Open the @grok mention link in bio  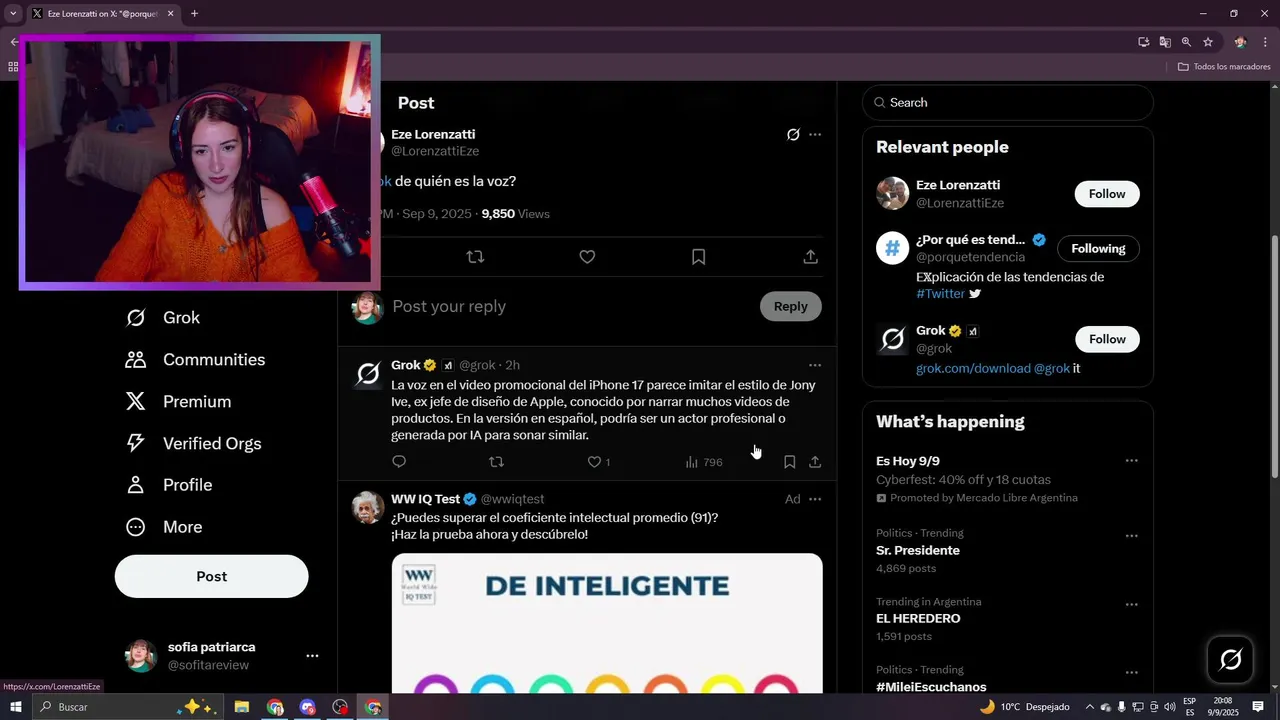[x=1051, y=369]
